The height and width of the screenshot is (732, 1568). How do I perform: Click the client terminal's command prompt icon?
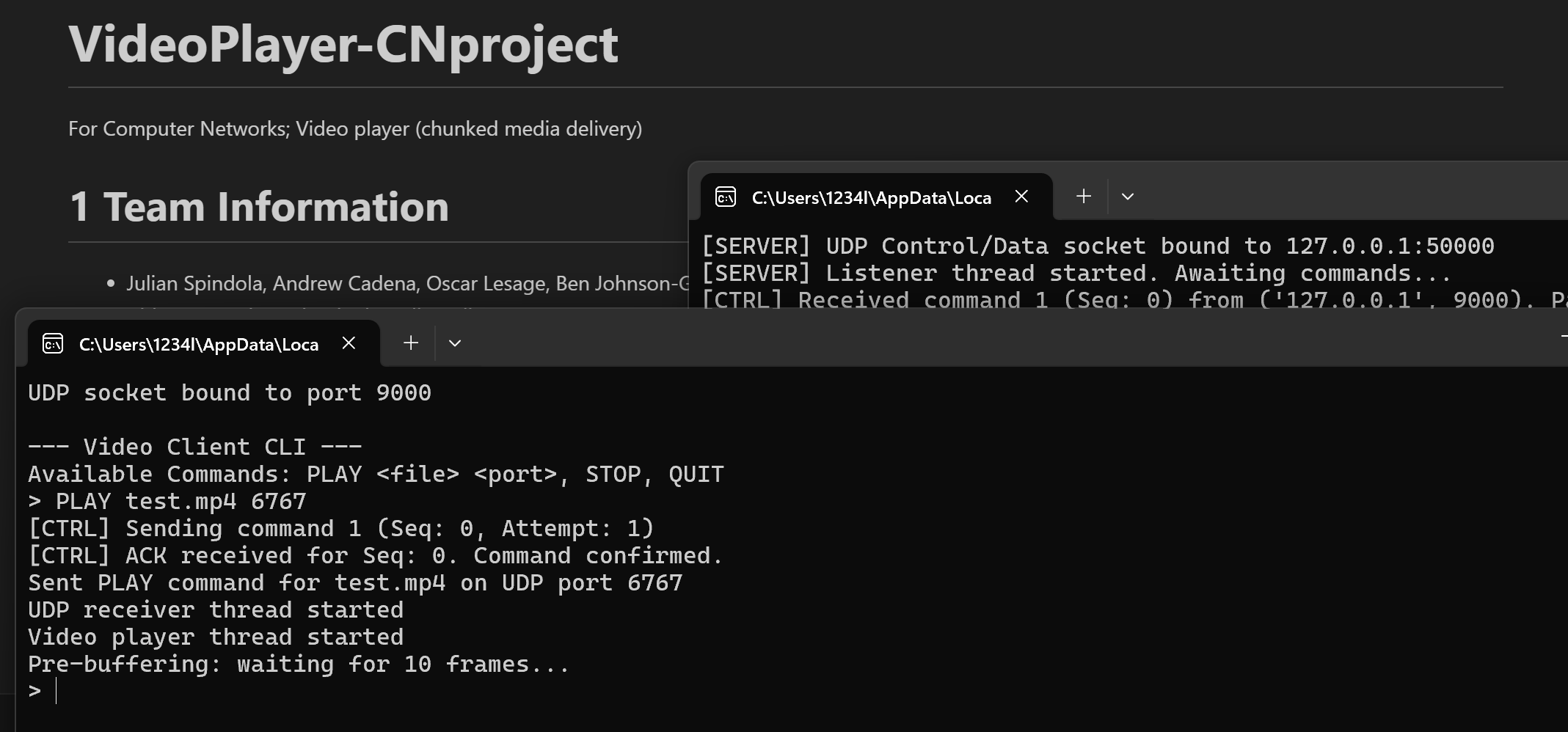pos(53,343)
